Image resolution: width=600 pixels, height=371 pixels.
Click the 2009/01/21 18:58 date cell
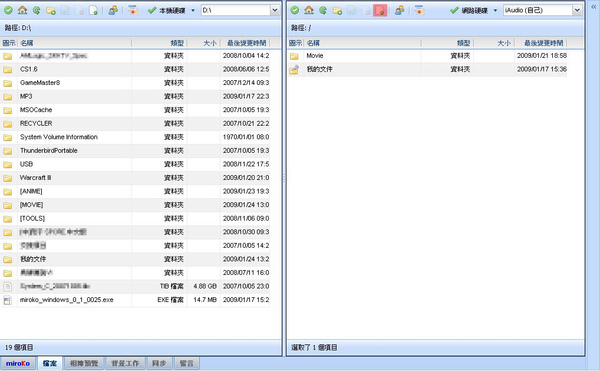(x=542, y=56)
